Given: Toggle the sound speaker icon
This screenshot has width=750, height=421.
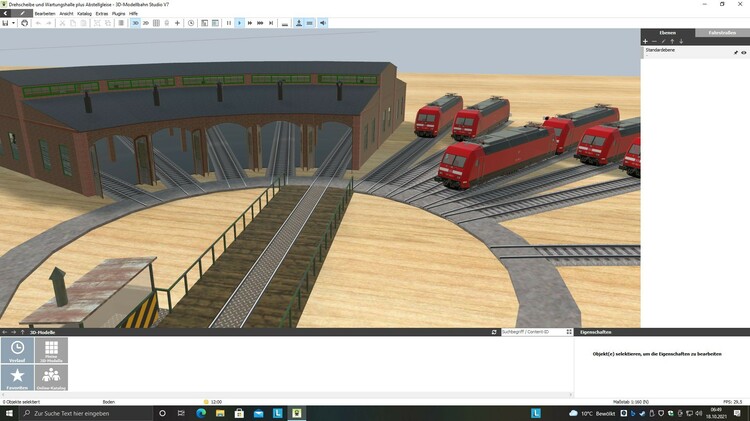Looking at the screenshot, I should (323, 23).
